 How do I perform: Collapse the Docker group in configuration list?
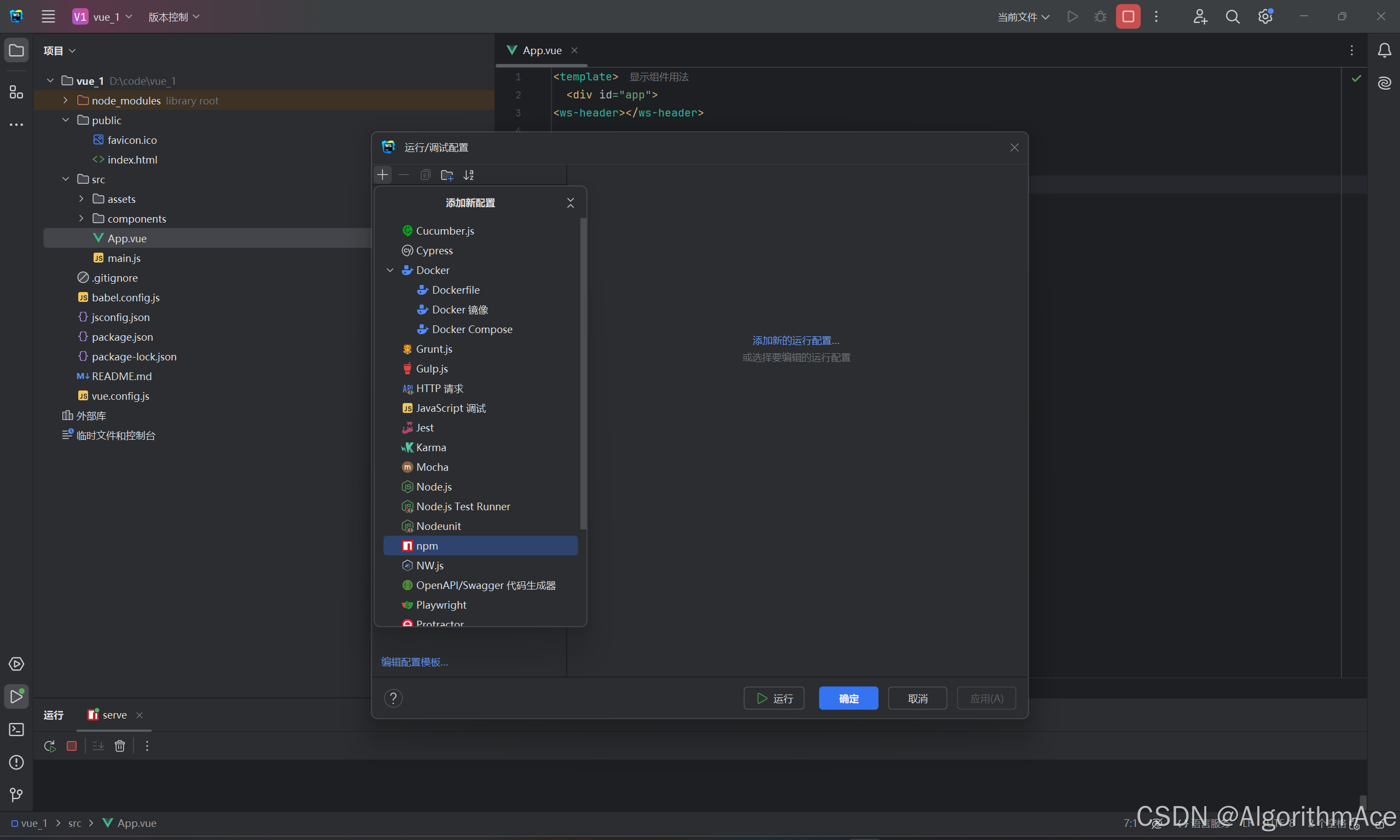(390, 270)
